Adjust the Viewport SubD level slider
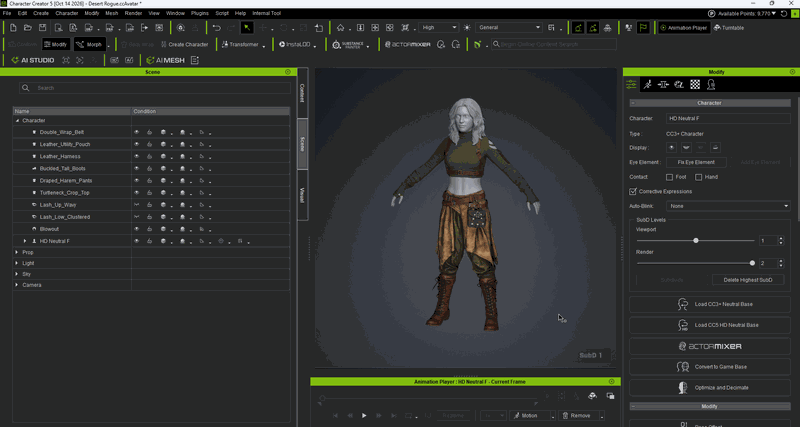 tap(695, 240)
